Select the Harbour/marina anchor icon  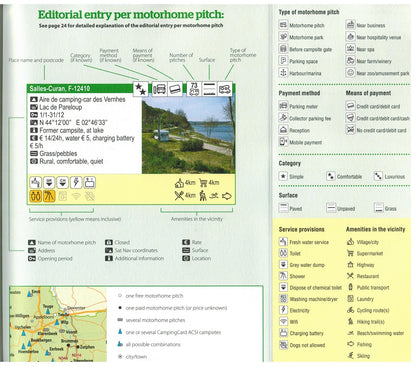pos(283,73)
